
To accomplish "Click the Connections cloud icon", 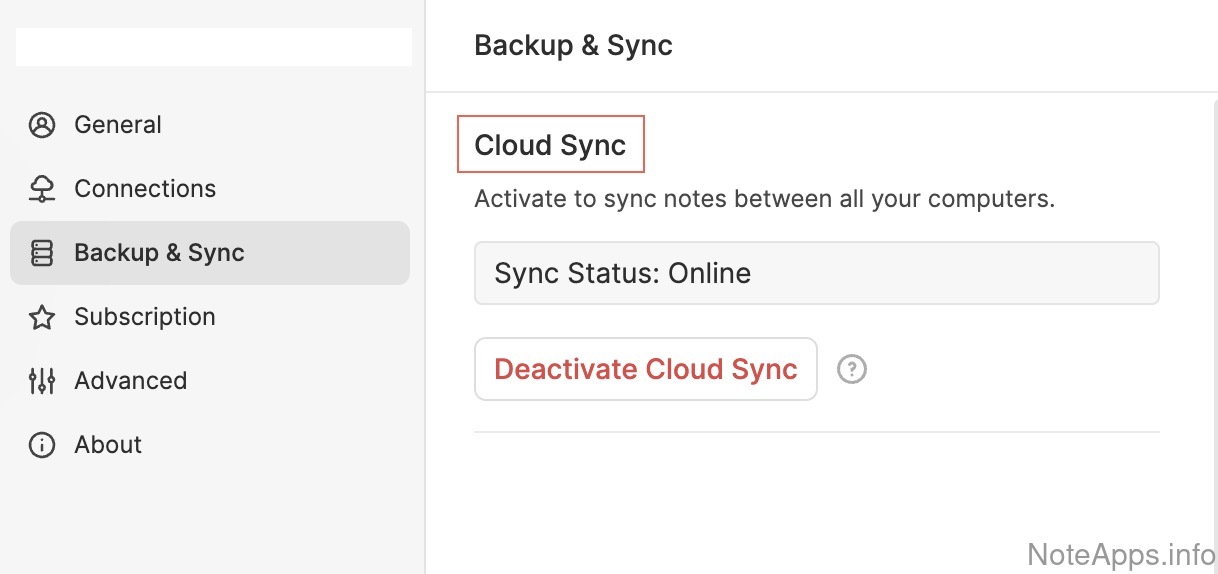I will pyautogui.click(x=42, y=189).
